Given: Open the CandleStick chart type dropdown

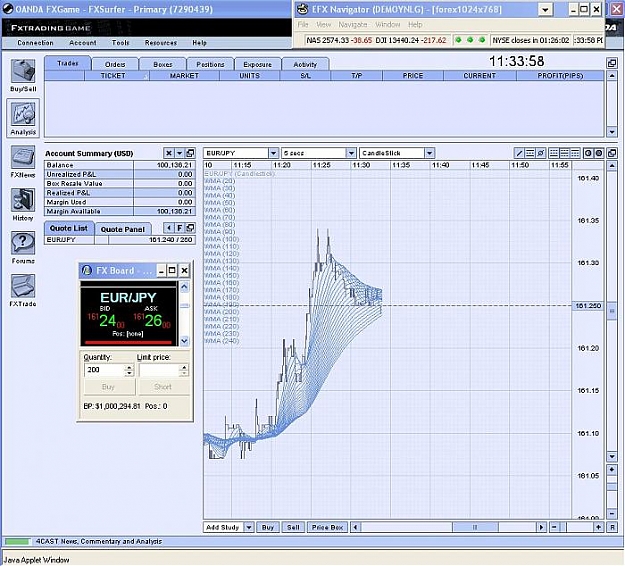Looking at the screenshot, I should click(429, 153).
